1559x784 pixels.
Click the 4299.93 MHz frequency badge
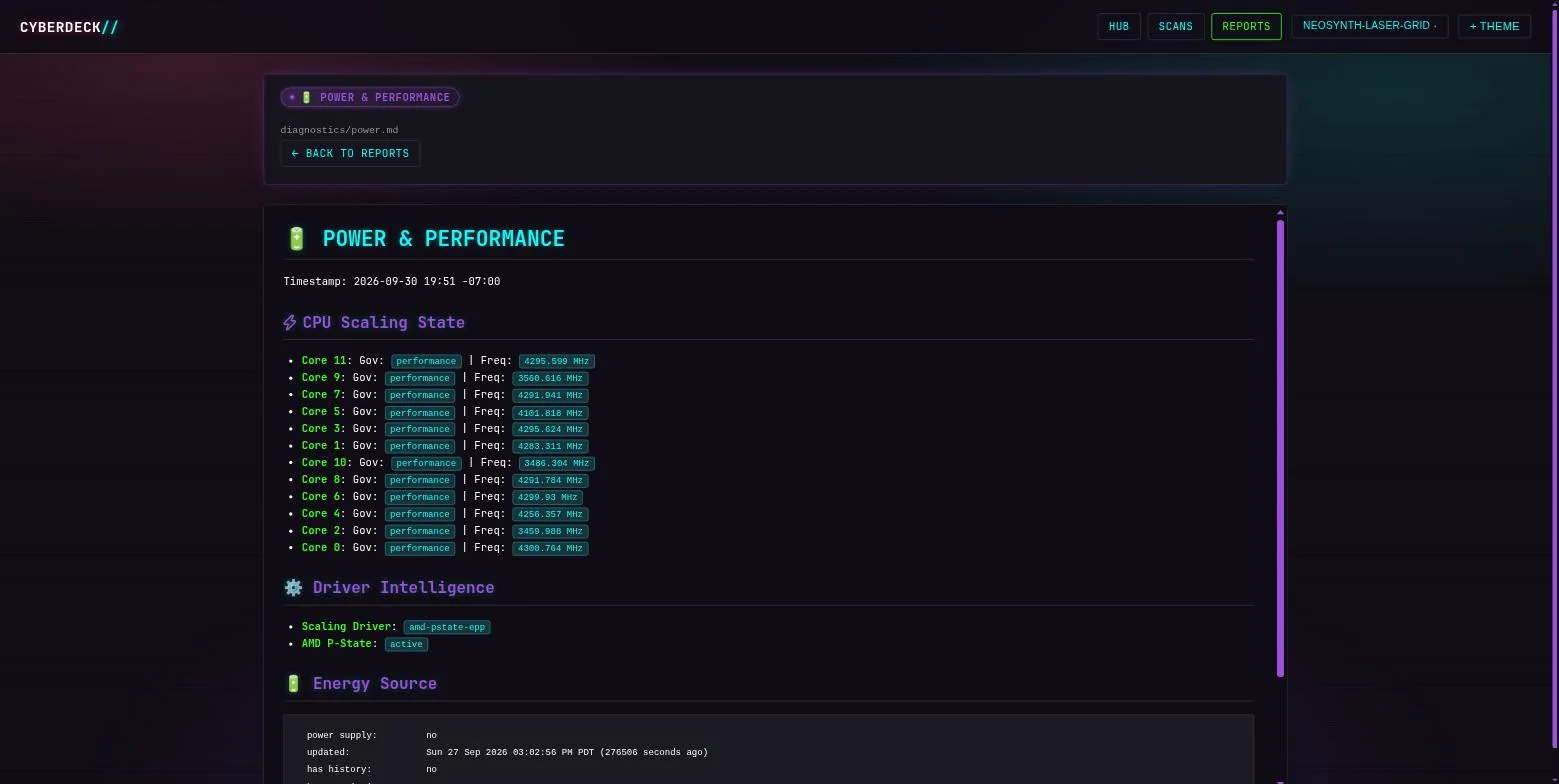tap(547, 497)
